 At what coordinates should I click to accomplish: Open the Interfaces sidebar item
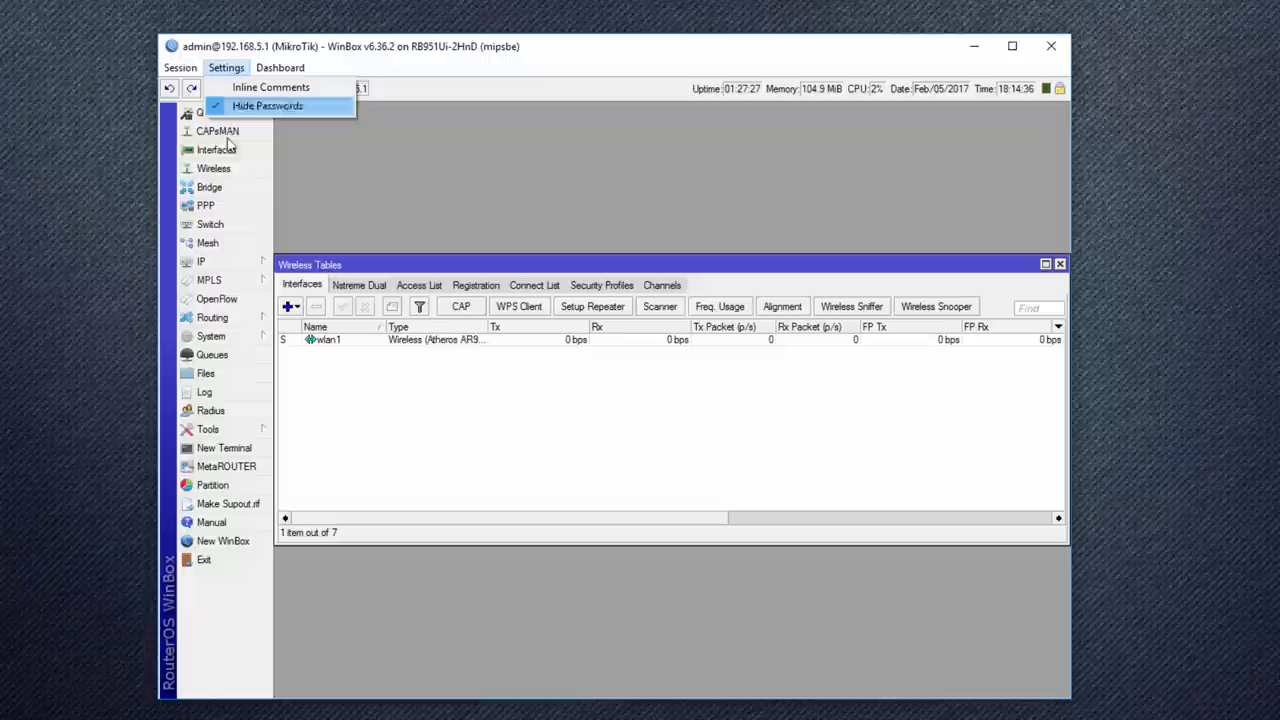216,150
